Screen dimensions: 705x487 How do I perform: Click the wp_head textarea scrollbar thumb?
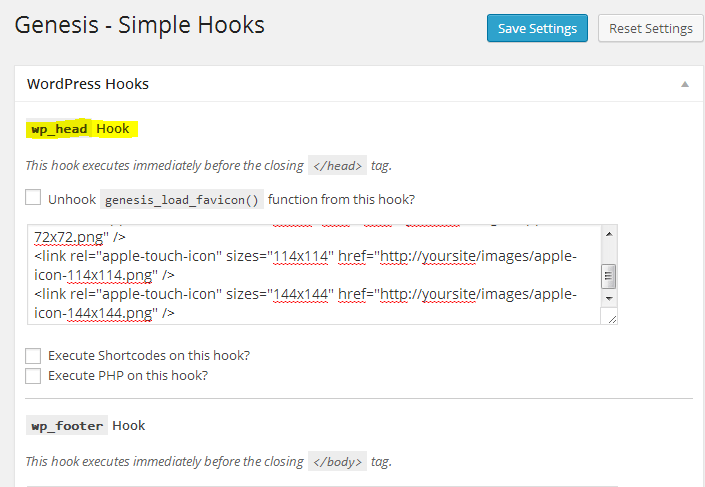click(608, 277)
